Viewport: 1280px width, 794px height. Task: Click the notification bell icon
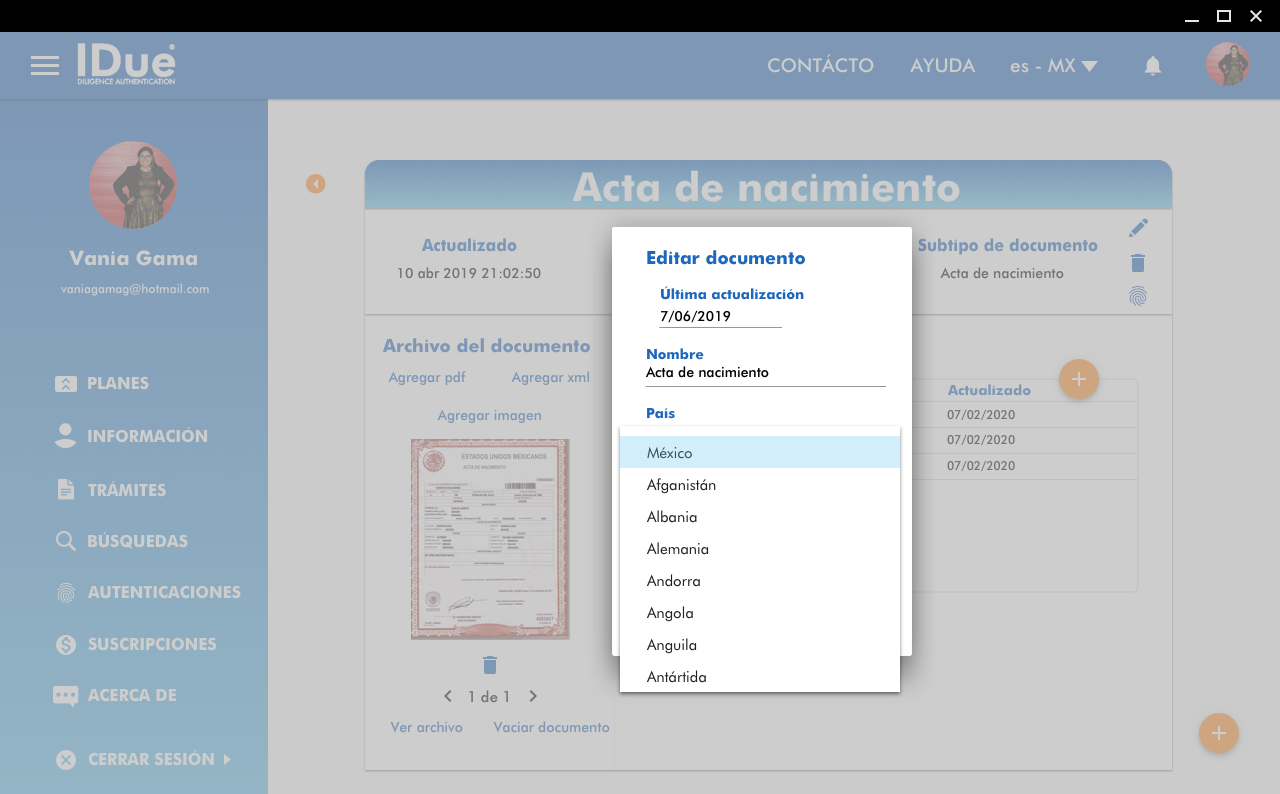point(1153,66)
